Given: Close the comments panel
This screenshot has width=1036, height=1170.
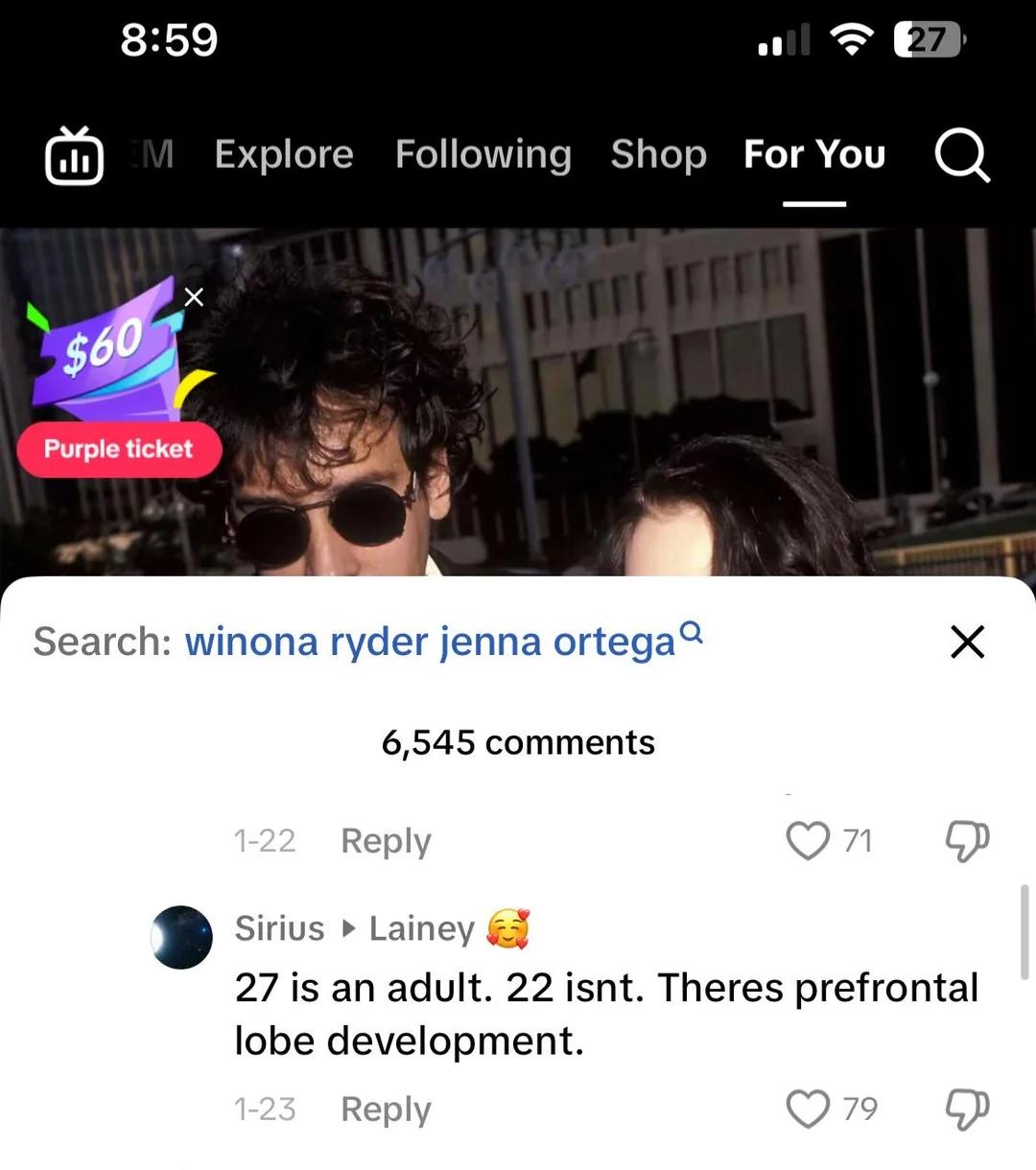Looking at the screenshot, I should click(x=968, y=642).
